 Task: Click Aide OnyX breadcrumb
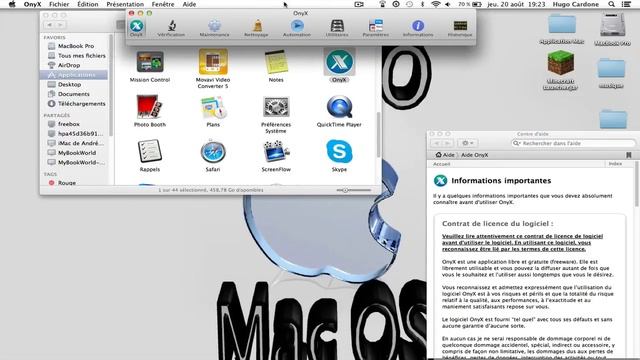click(x=474, y=155)
